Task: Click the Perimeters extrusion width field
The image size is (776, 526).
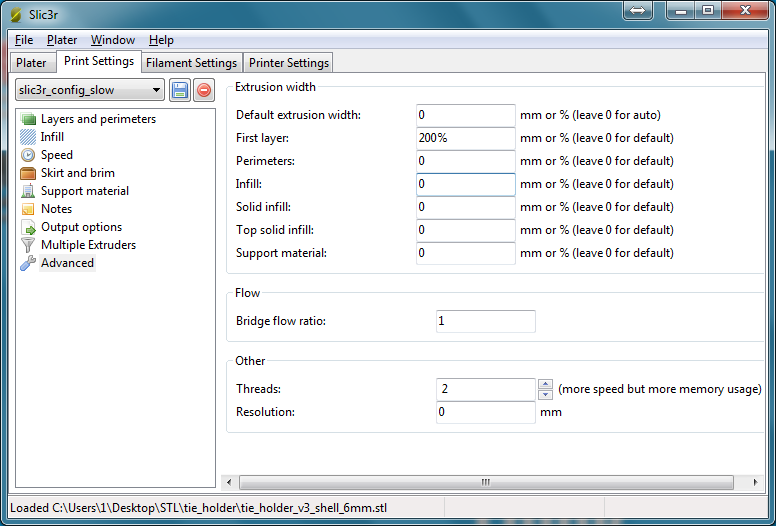Action: click(466, 161)
